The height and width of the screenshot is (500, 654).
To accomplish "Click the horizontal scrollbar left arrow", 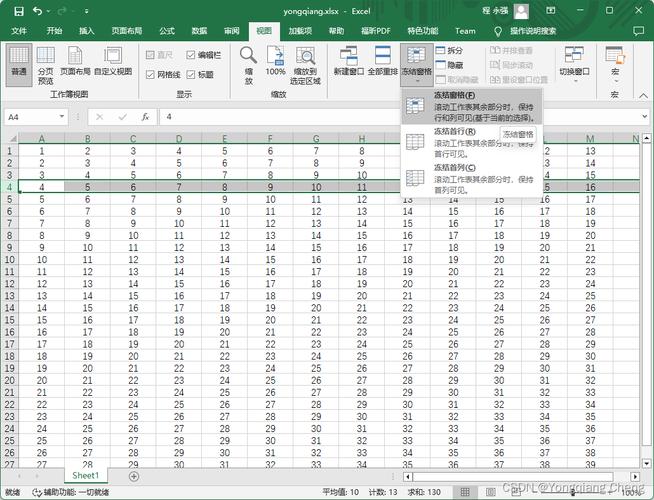I will point(408,476).
